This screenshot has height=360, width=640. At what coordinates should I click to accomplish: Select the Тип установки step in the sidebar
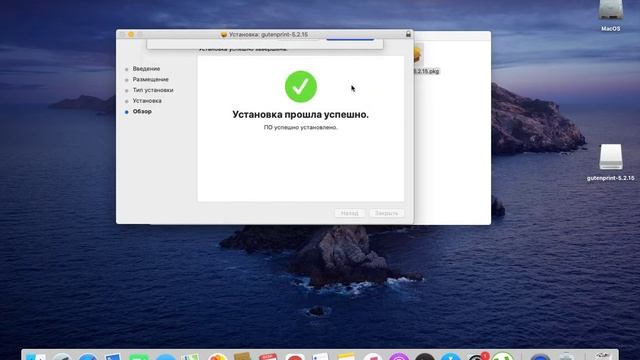pos(153,90)
